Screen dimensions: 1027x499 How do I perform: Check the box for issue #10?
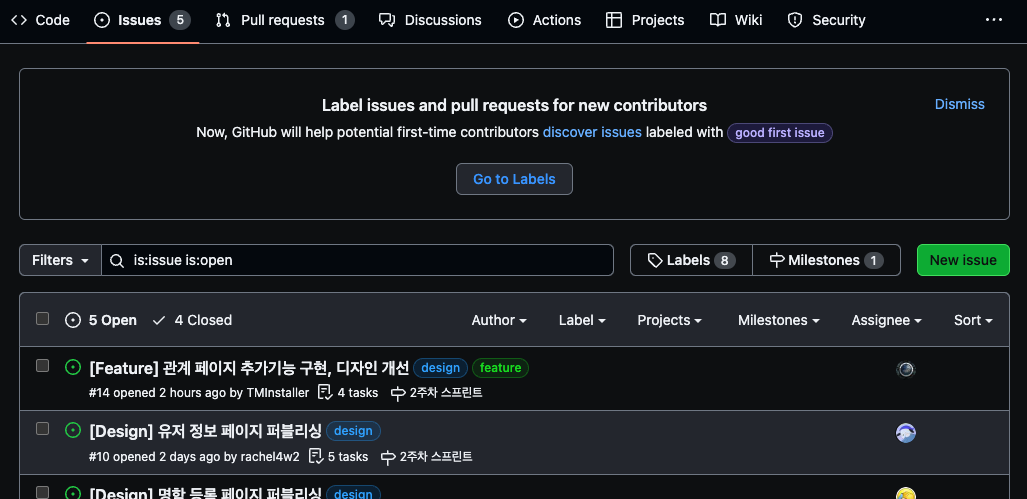(43, 428)
